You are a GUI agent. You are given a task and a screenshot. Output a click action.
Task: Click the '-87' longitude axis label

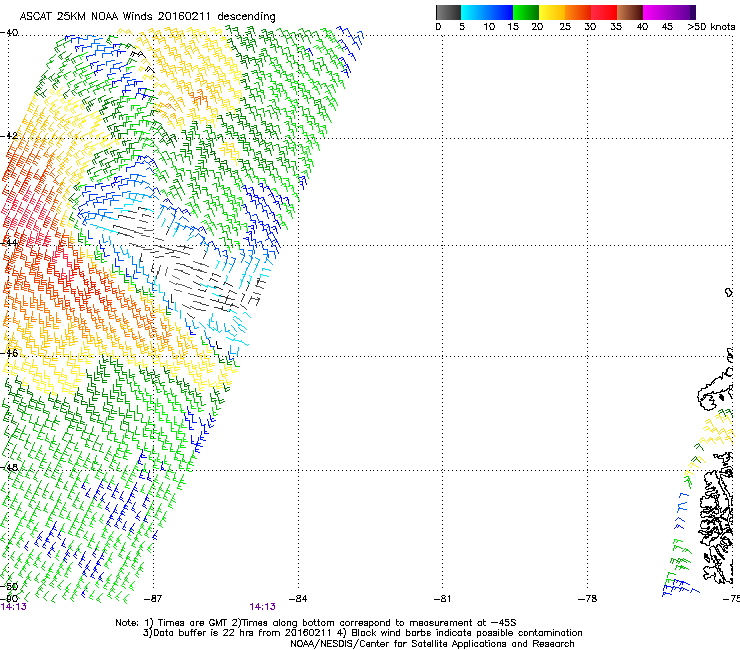tap(152, 599)
